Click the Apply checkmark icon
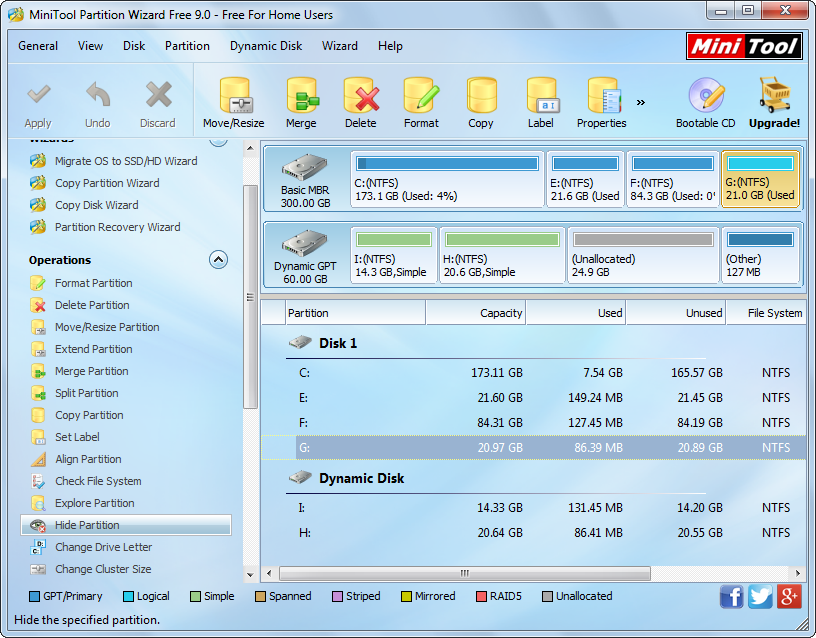This screenshot has height=638, width=816. [x=39, y=95]
